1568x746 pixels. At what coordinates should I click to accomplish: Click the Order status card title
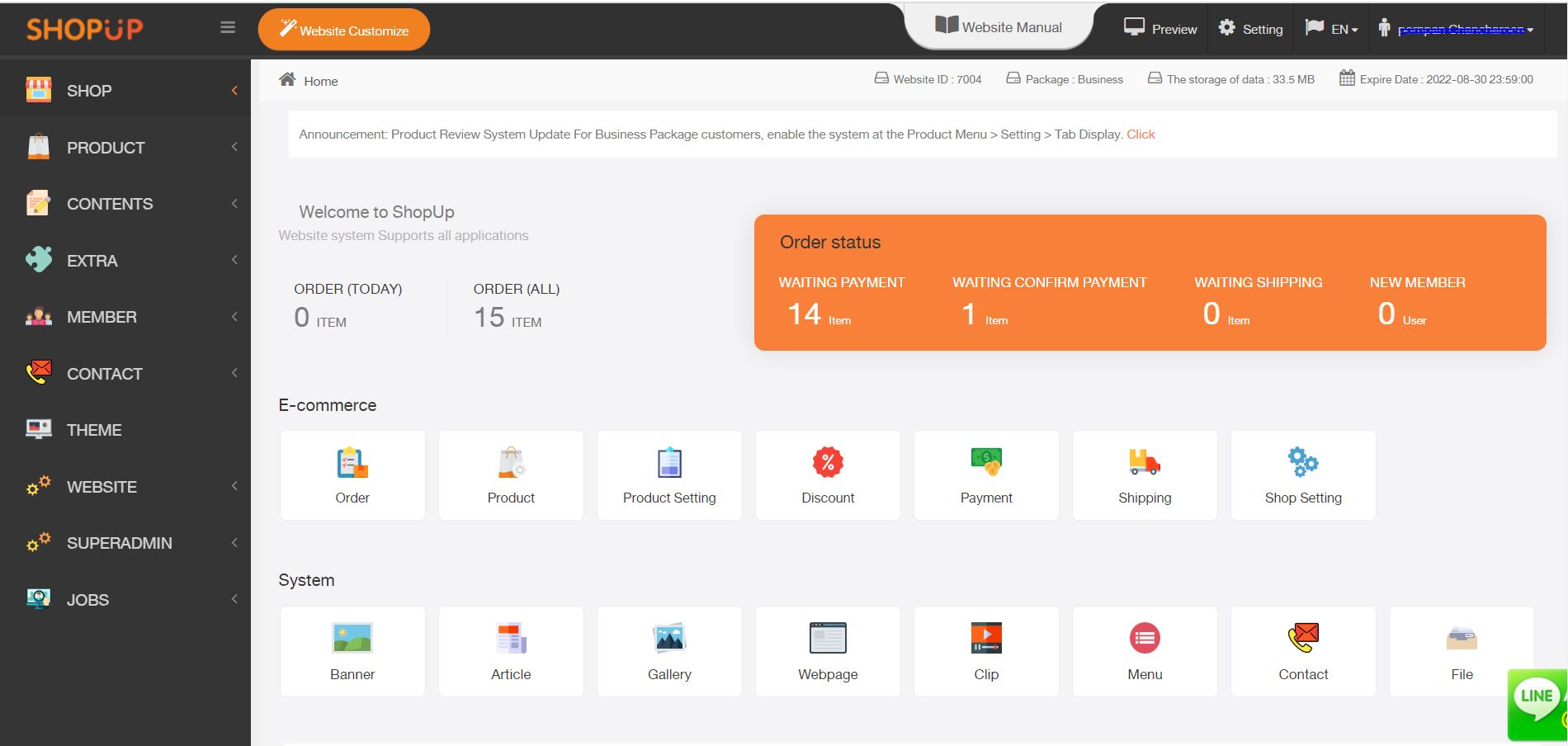[x=830, y=243]
